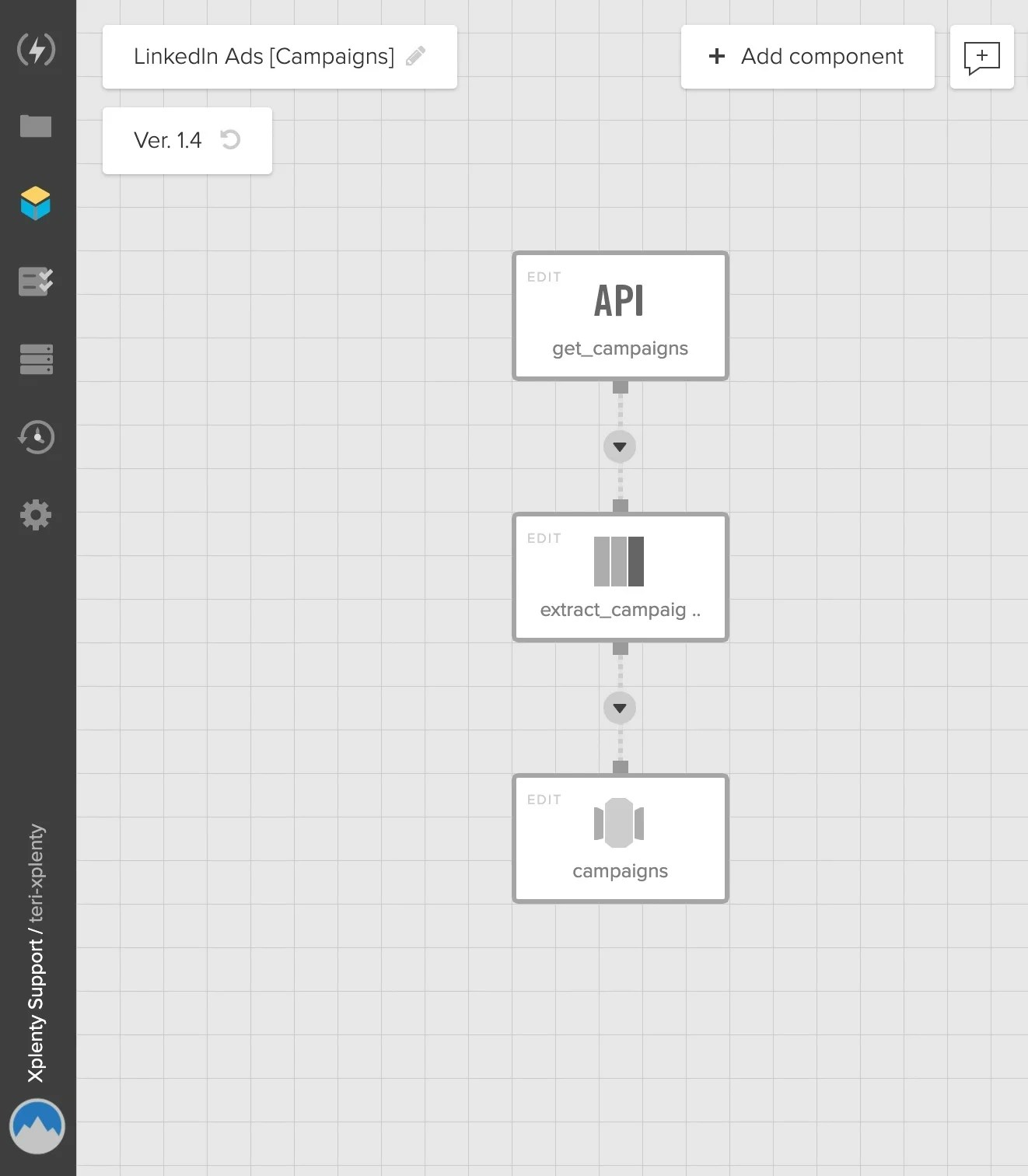Click the LinkedIn Ads [Campaigns] title
The image size is (1028, 1176).
263,56
